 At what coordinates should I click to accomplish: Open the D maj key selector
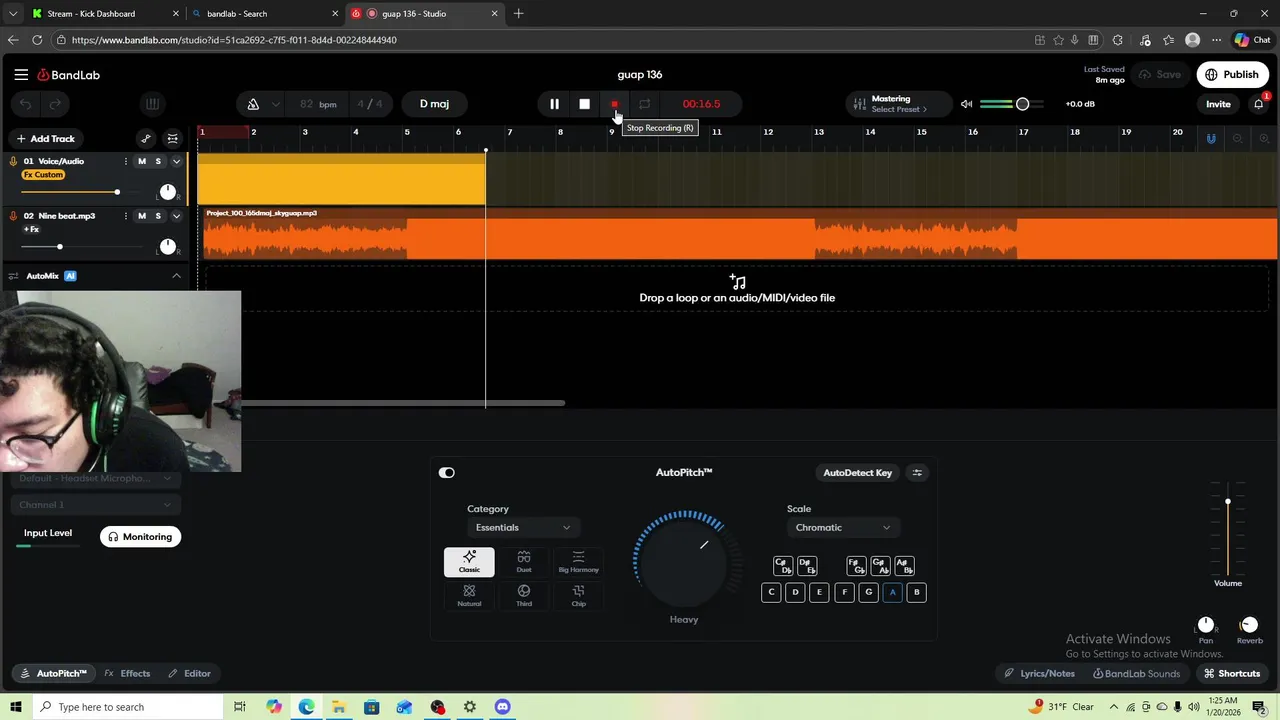434,104
